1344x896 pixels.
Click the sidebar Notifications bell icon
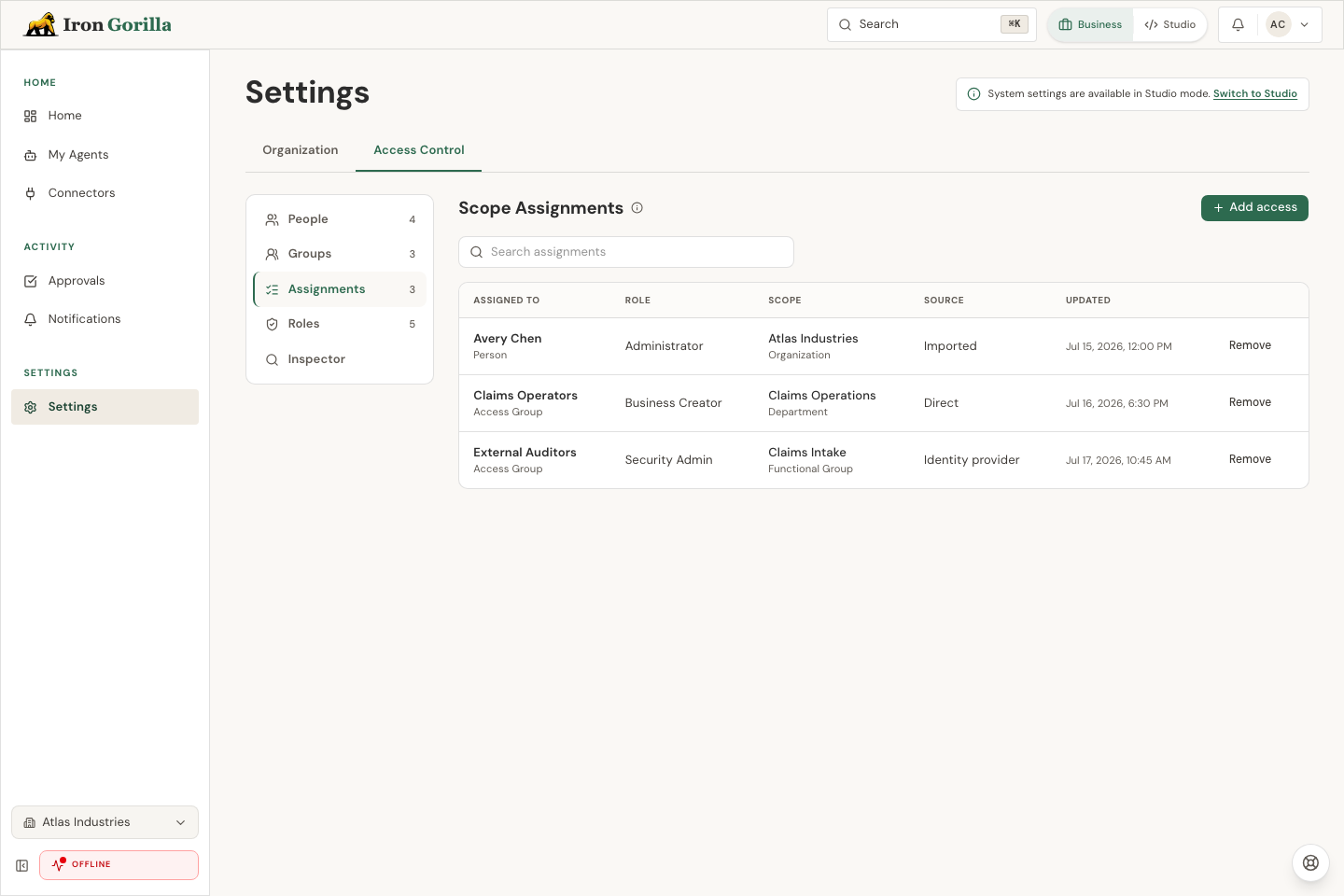click(30, 319)
